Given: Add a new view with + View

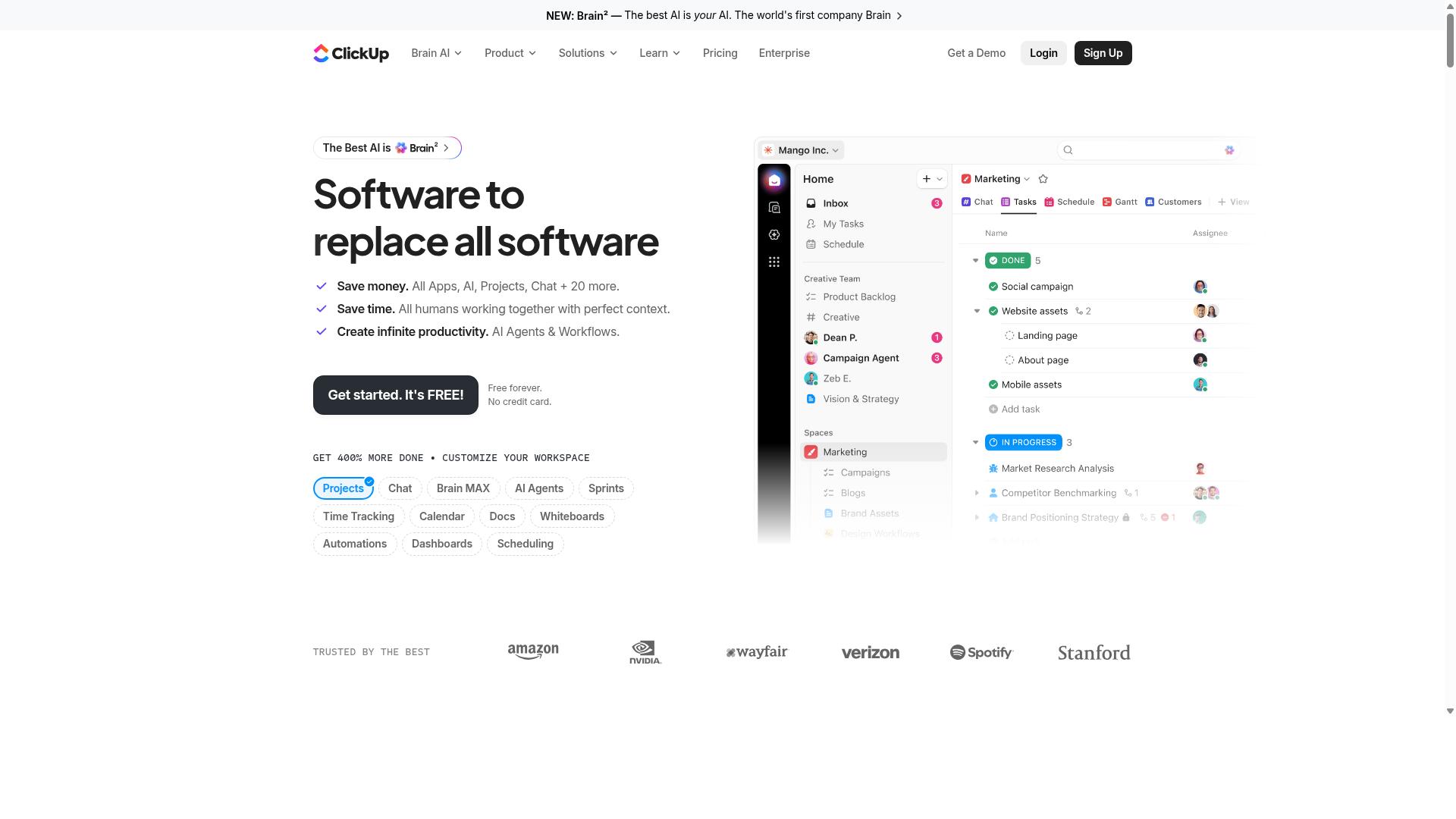Looking at the screenshot, I should tap(1233, 202).
